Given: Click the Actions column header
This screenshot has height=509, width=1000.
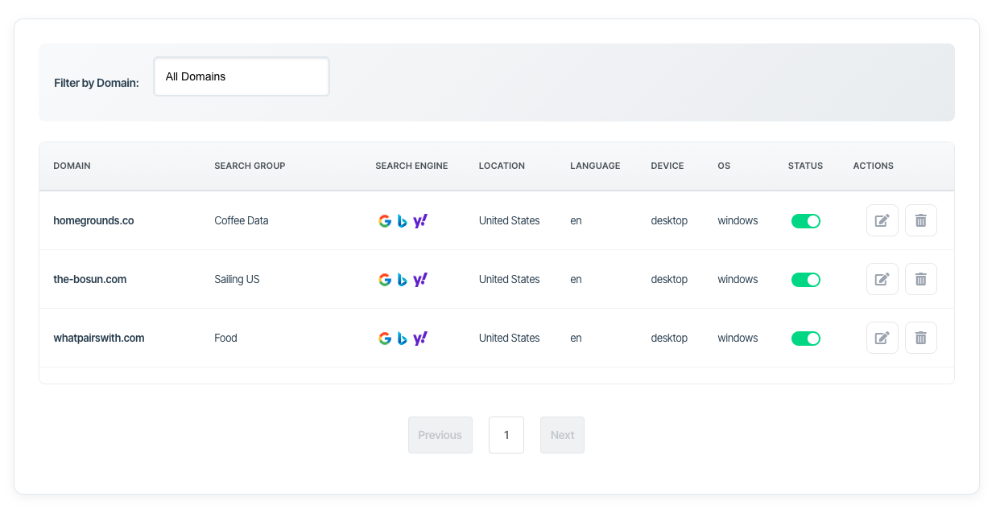Looking at the screenshot, I should (x=873, y=166).
